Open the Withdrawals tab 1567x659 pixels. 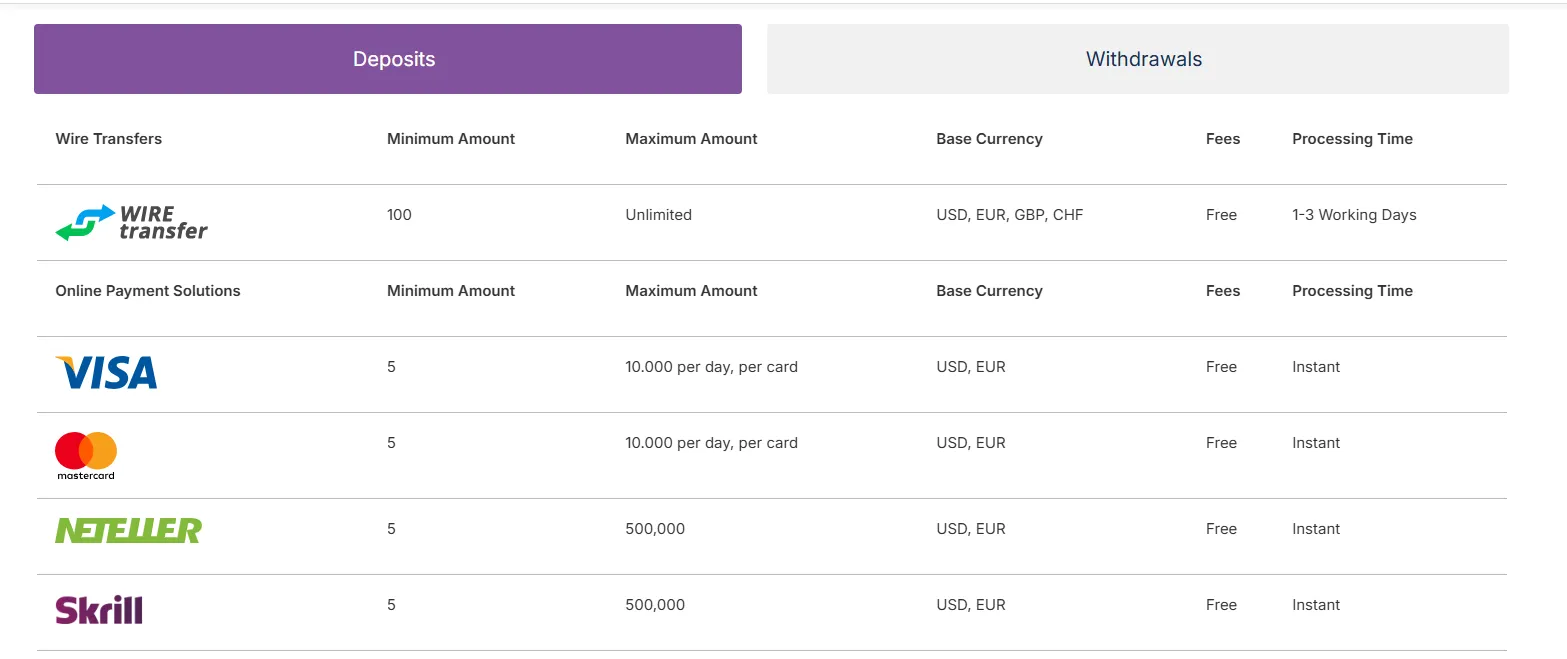pos(1138,59)
